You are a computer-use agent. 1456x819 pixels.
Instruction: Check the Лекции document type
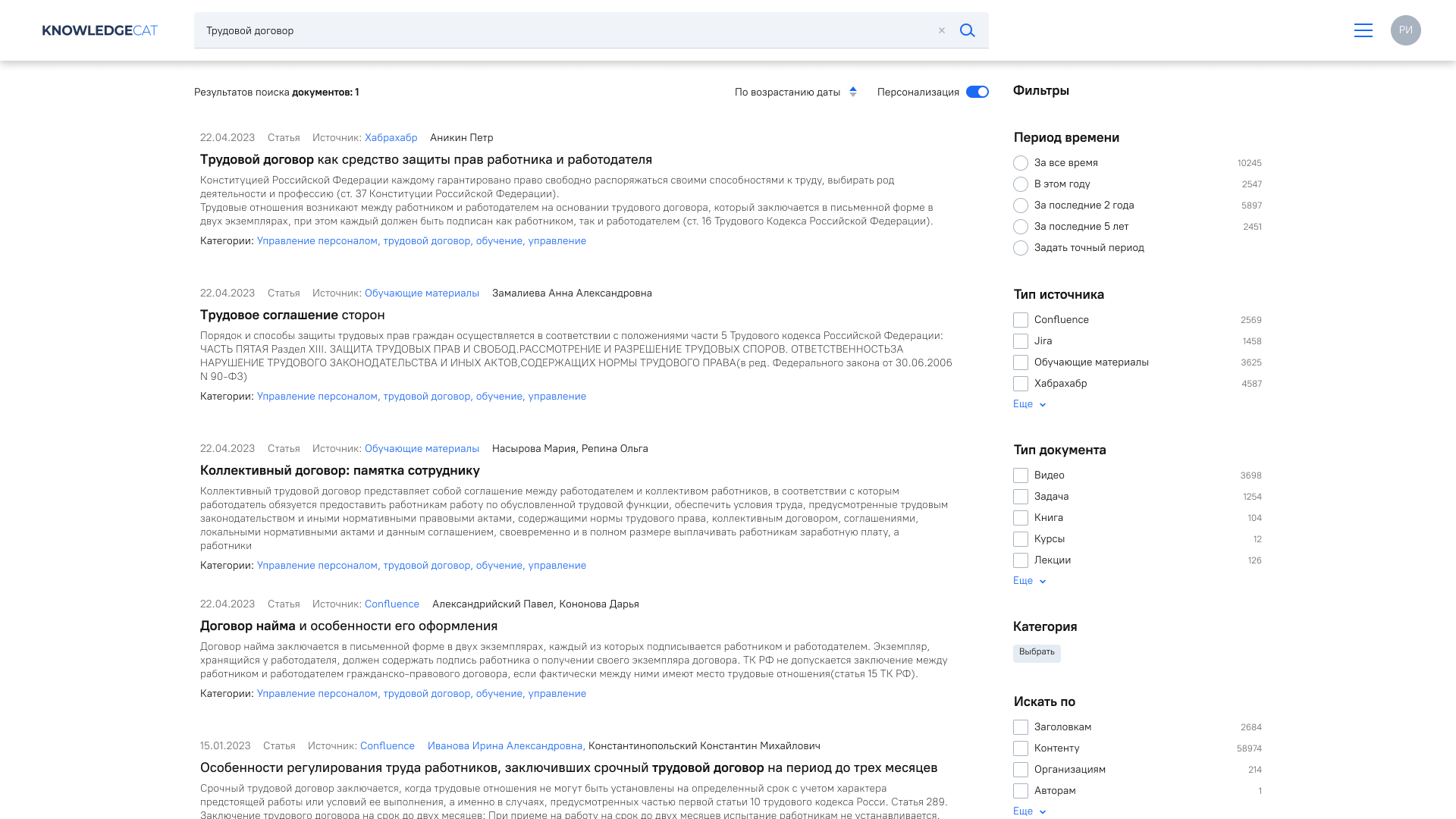pos(1021,560)
